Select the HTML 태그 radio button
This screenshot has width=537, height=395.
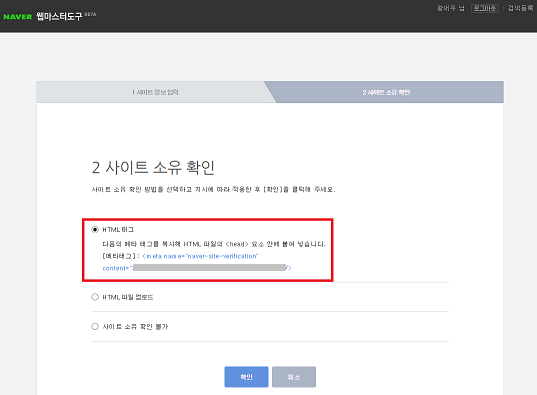coord(95,230)
